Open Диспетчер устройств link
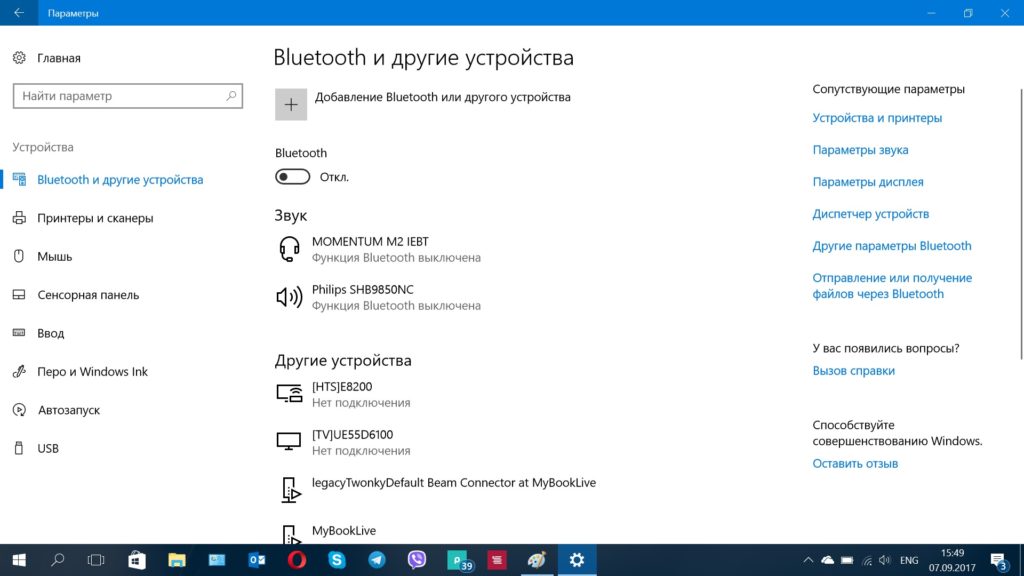 pyautogui.click(x=870, y=214)
